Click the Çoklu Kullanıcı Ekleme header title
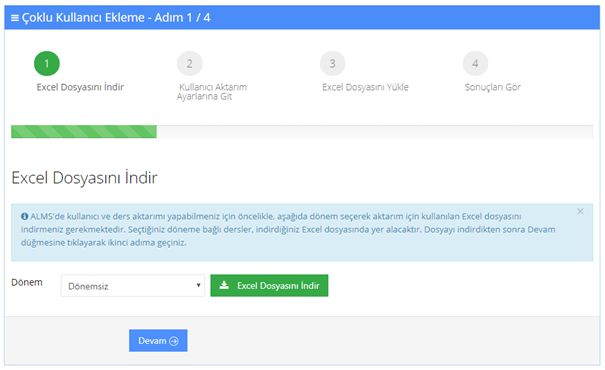605x370 pixels. pyautogui.click(x=116, y=18)
